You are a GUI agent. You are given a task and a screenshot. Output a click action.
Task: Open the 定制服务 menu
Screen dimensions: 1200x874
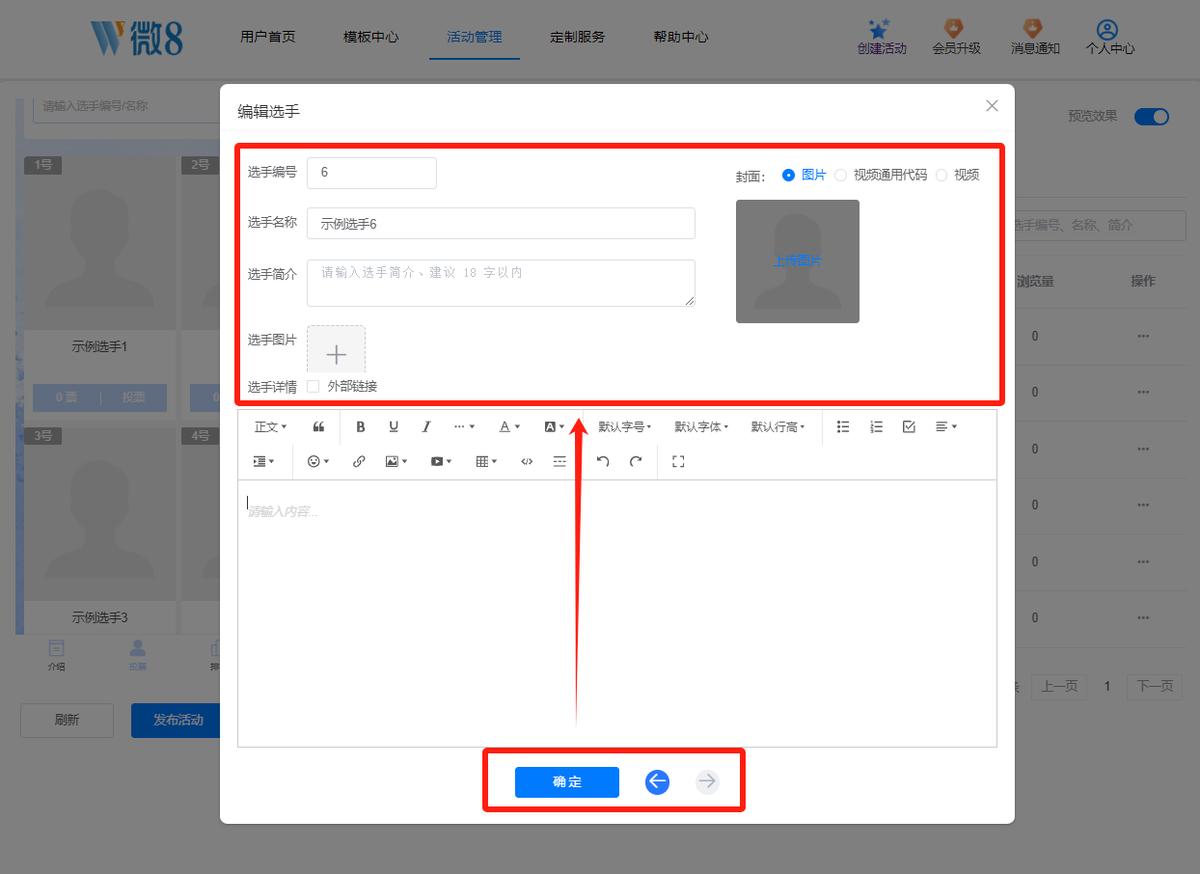click(x=578, y=37)
